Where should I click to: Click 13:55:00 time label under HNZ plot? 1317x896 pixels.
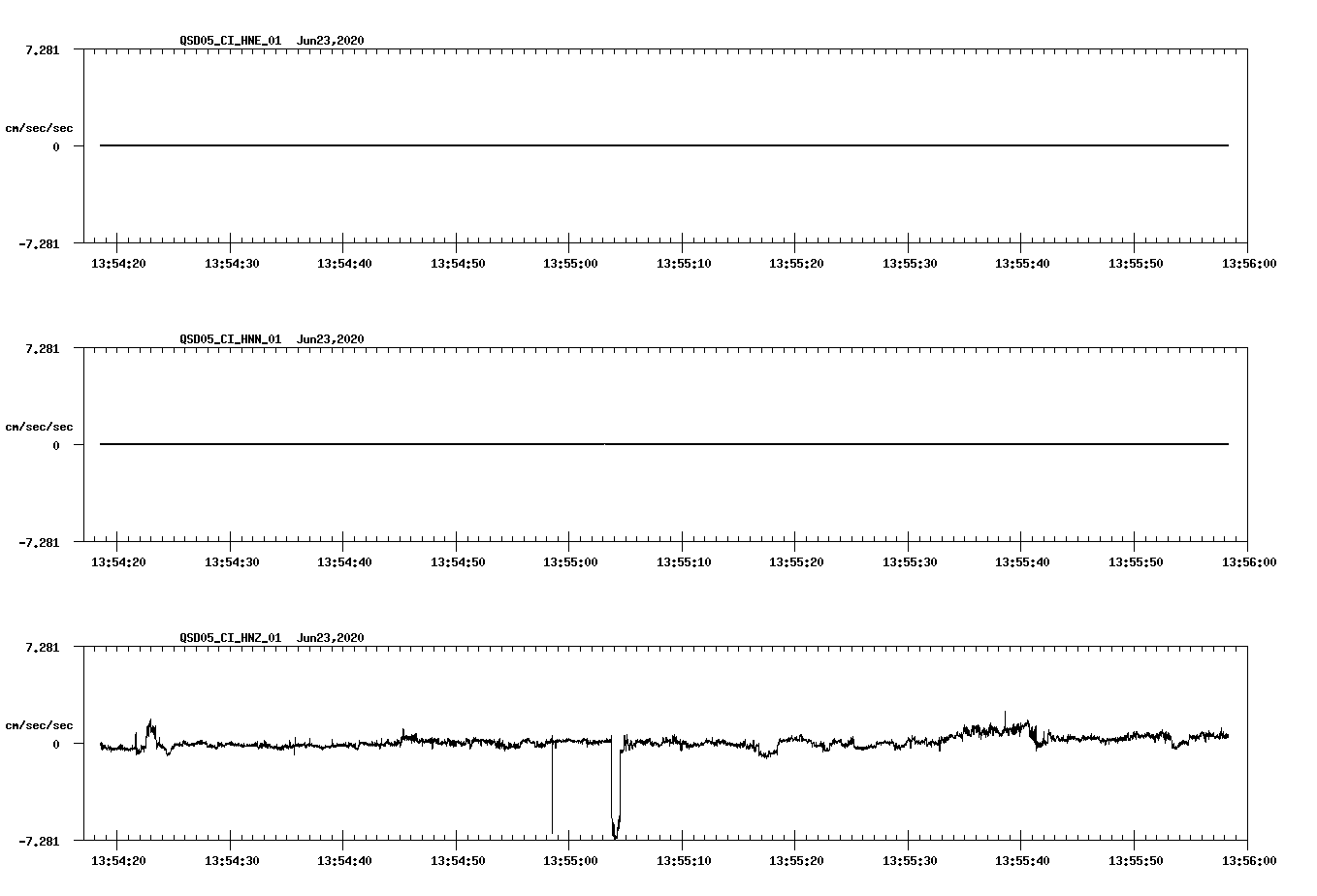pos(569,860)
